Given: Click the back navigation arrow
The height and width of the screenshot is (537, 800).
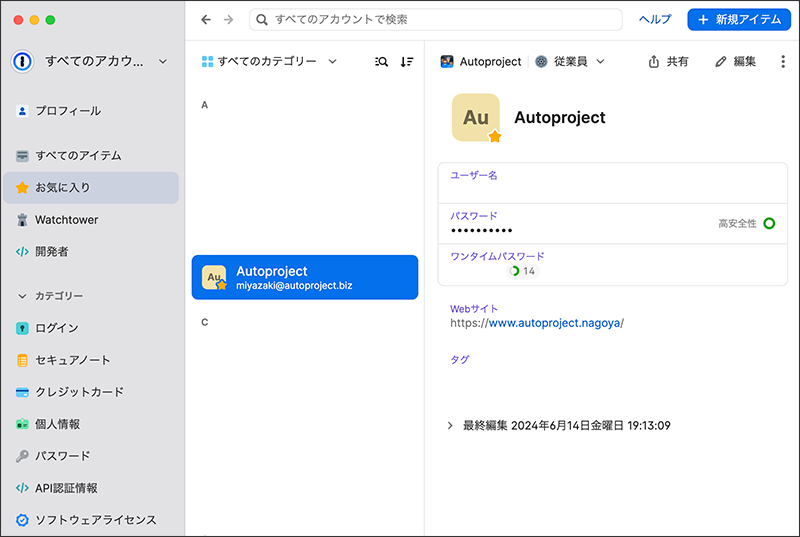Looking at the screenshot, I should coord(206,19).
